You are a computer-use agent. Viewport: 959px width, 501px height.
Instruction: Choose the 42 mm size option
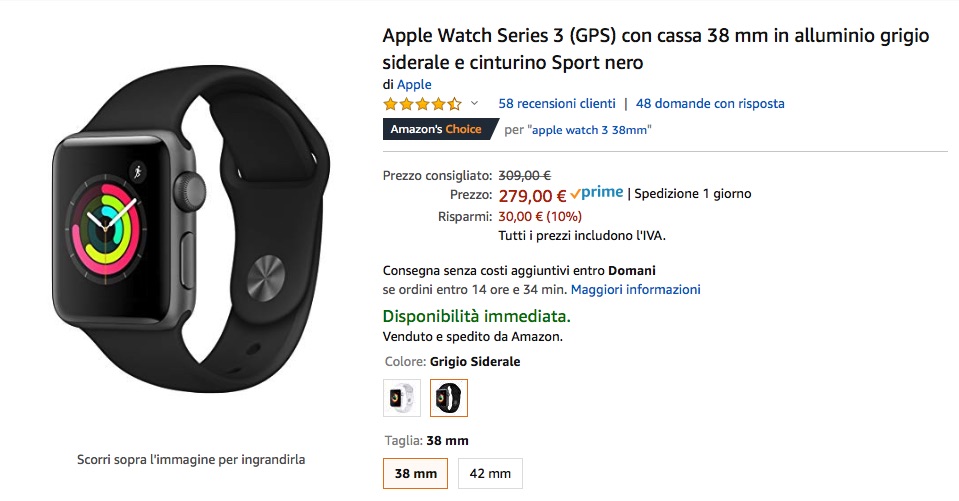tap(490, 473)
